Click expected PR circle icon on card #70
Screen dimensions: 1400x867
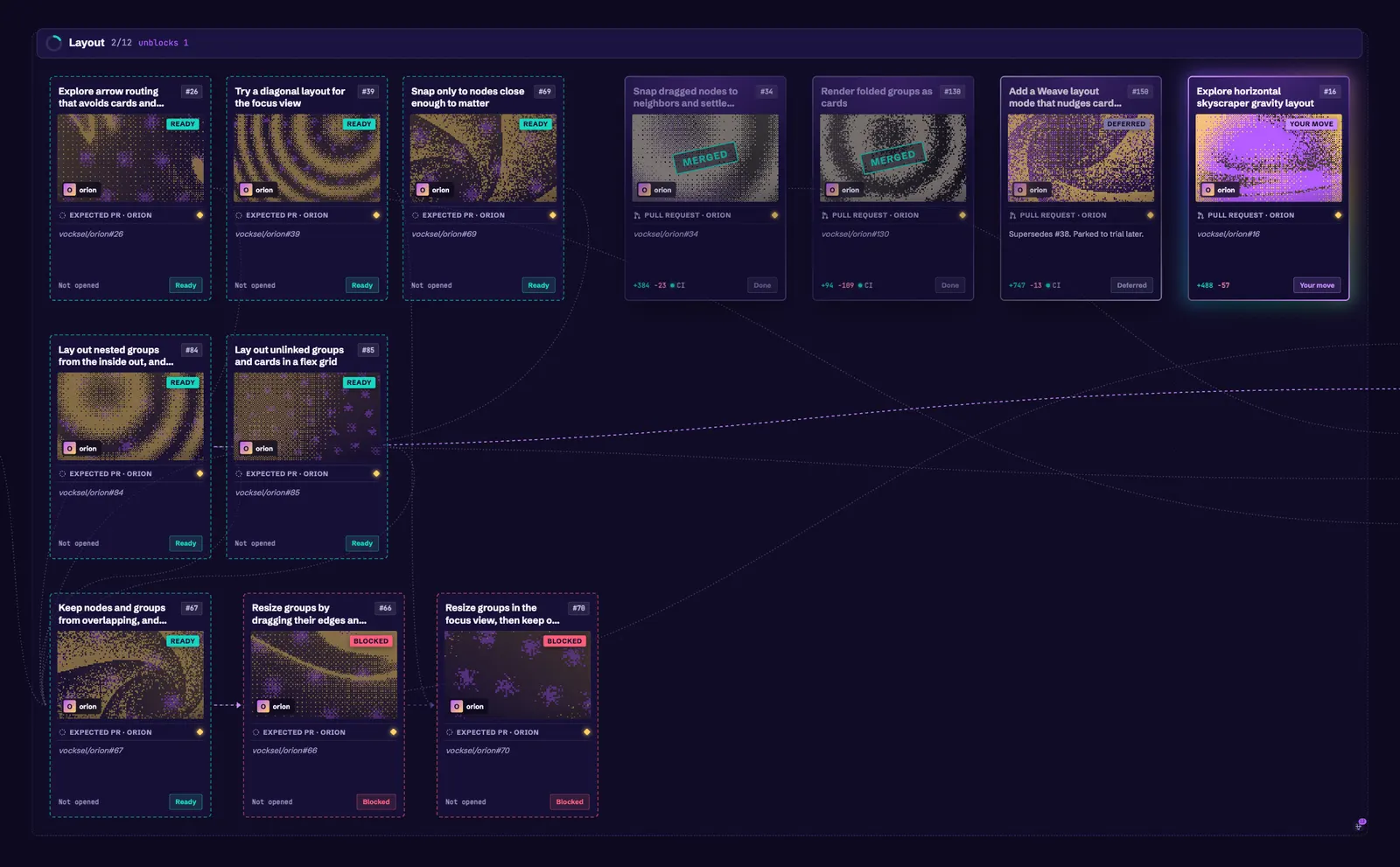[449, 732]
